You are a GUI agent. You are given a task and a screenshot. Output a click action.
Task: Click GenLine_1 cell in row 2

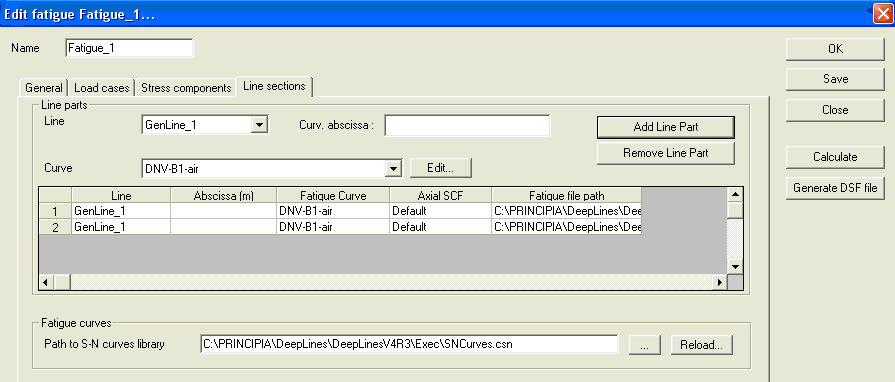(121, 227)
